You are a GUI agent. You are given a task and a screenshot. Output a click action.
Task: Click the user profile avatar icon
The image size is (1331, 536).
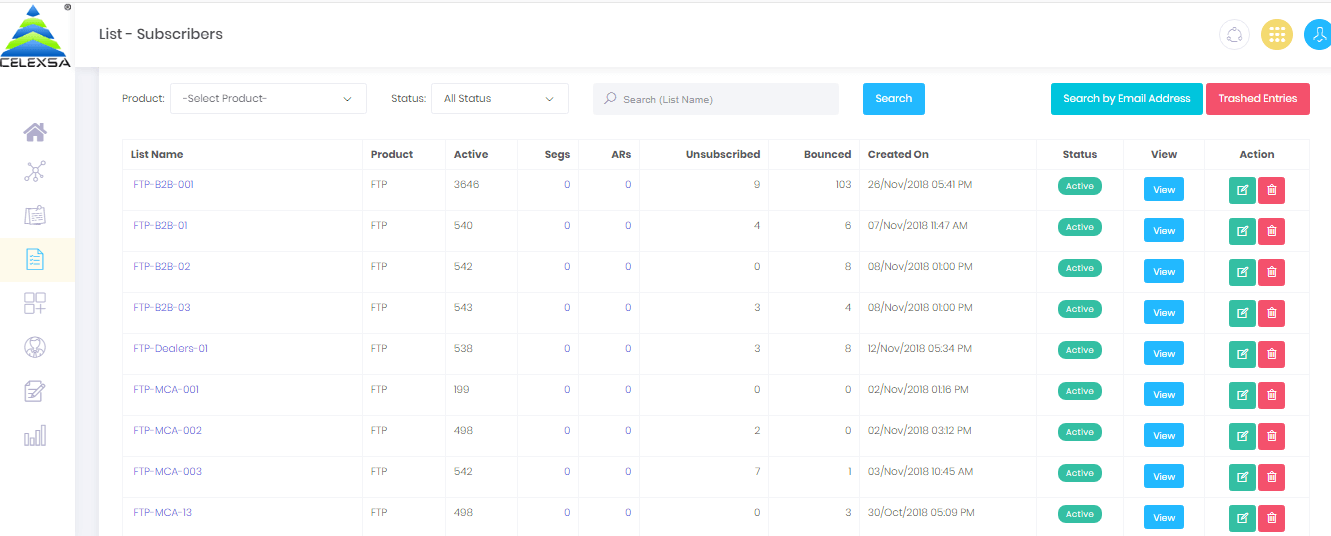click(1318, 35)
